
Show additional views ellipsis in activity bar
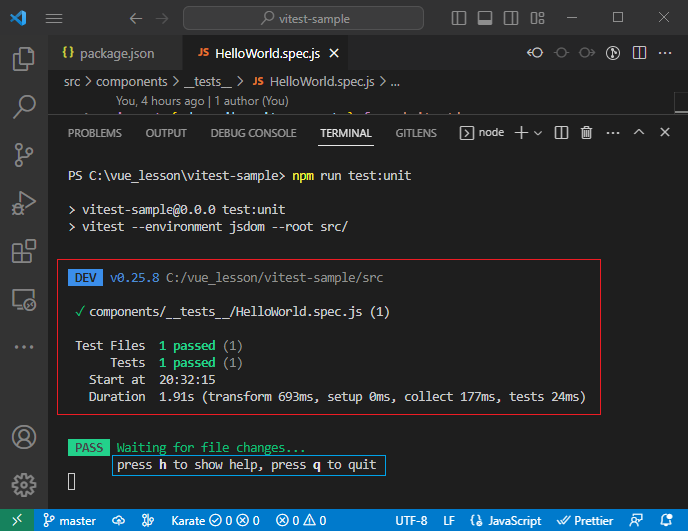[24, 347]
